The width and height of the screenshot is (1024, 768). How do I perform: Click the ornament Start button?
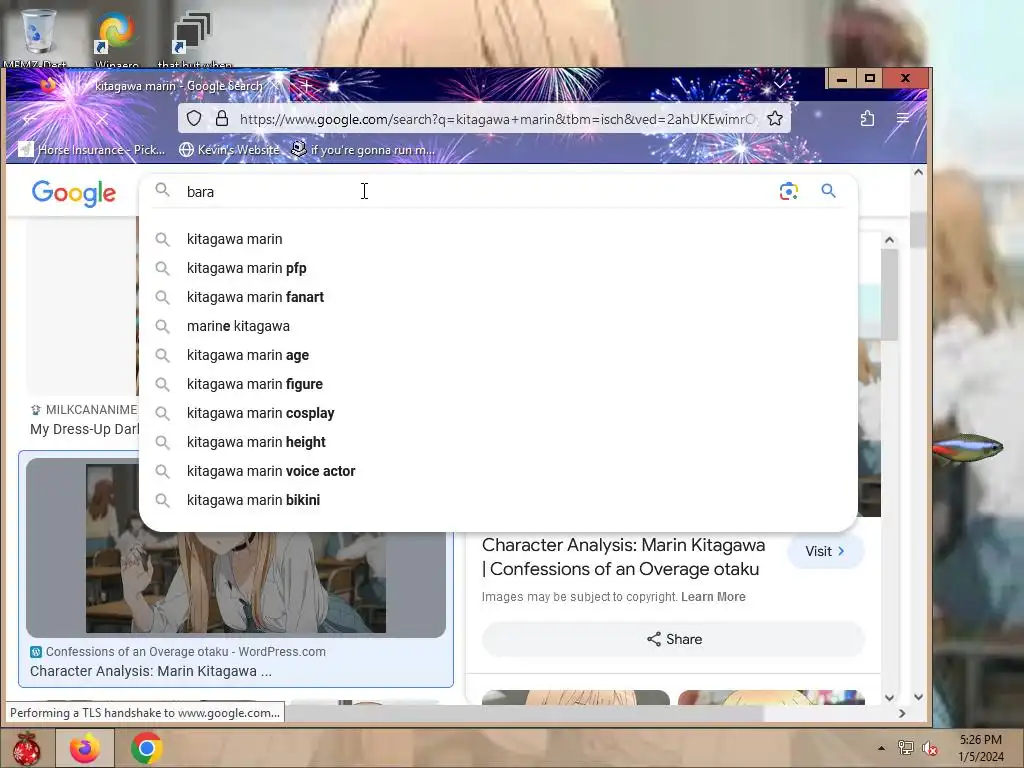click(26, 748)
